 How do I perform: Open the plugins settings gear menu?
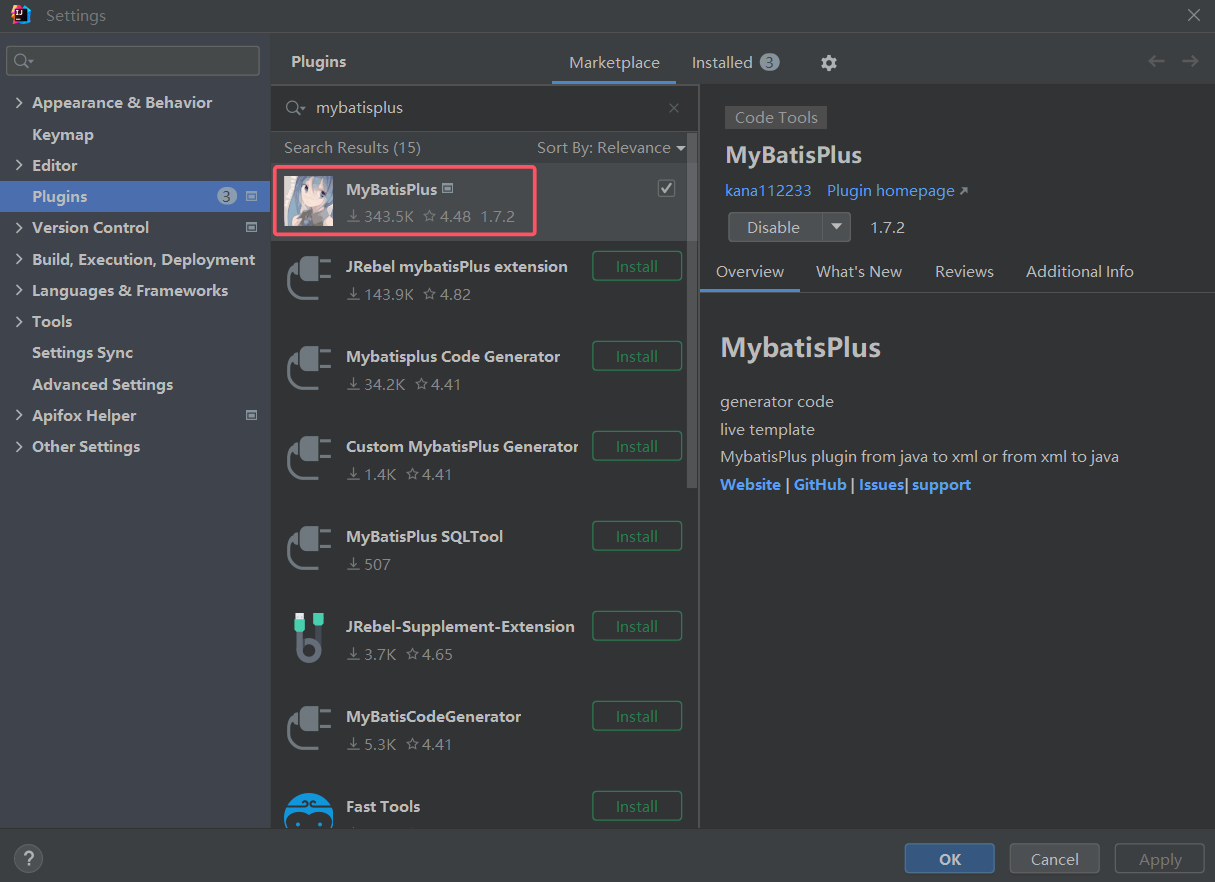[828, 62]
